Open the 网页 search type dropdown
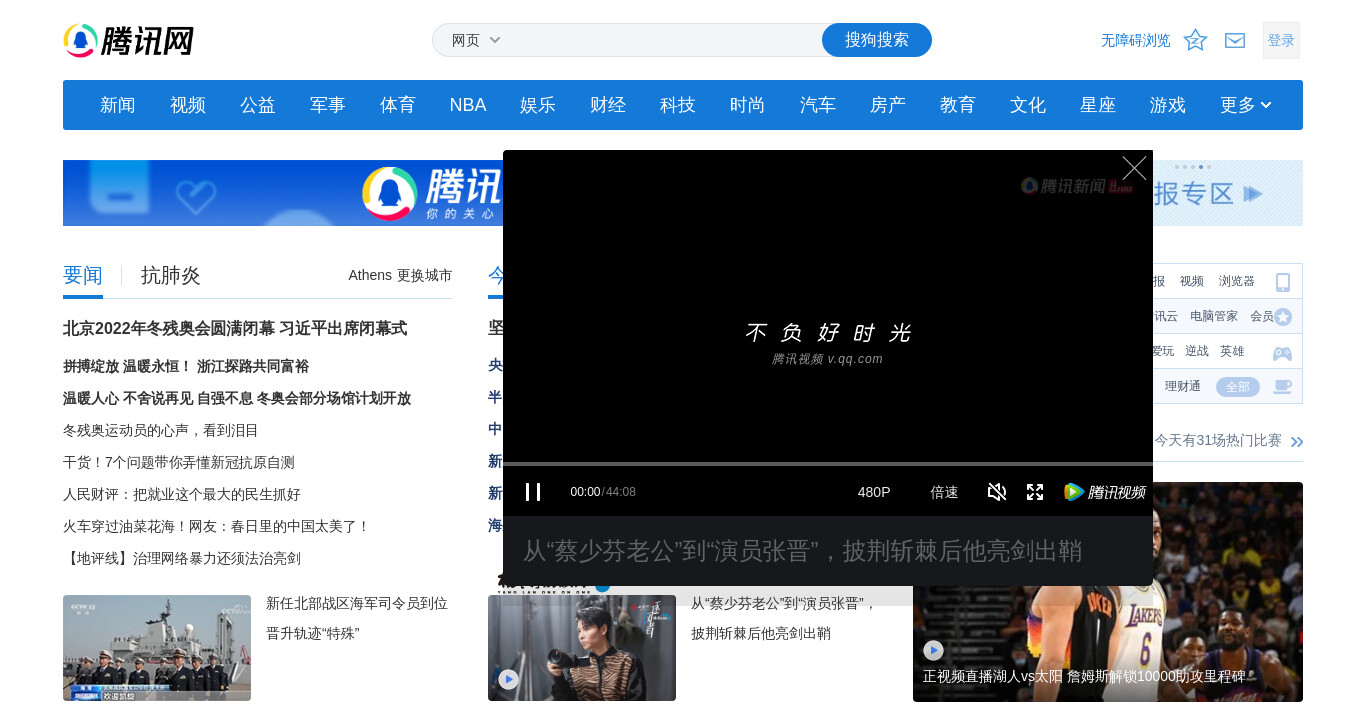This screenshot has width=1366, height=728. click(476, 40)
